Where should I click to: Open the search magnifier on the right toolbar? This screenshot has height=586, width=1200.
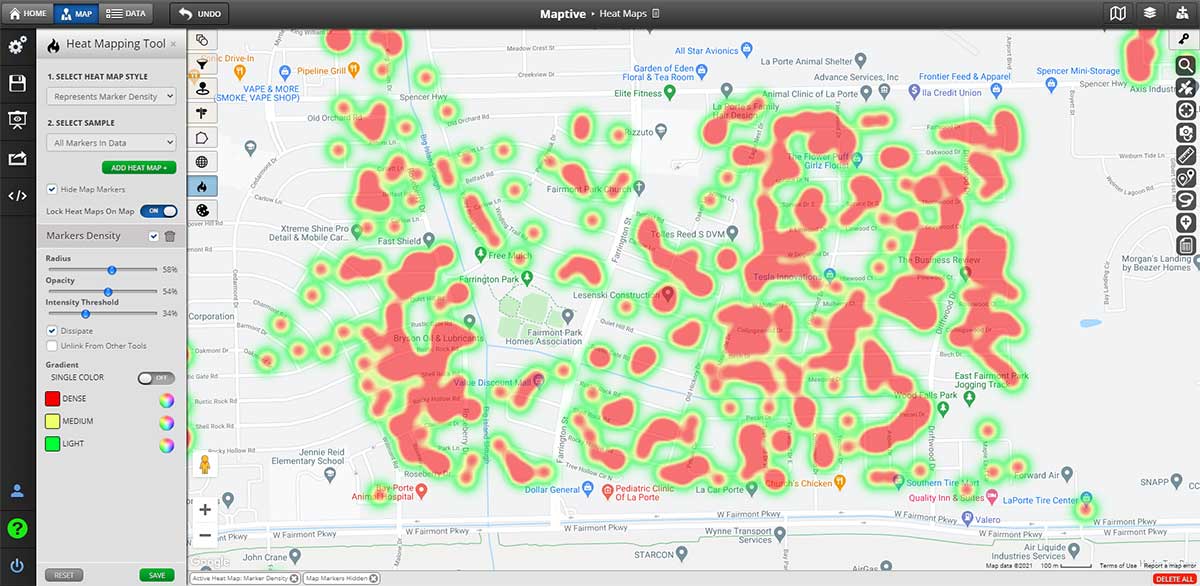point(1186,65)
